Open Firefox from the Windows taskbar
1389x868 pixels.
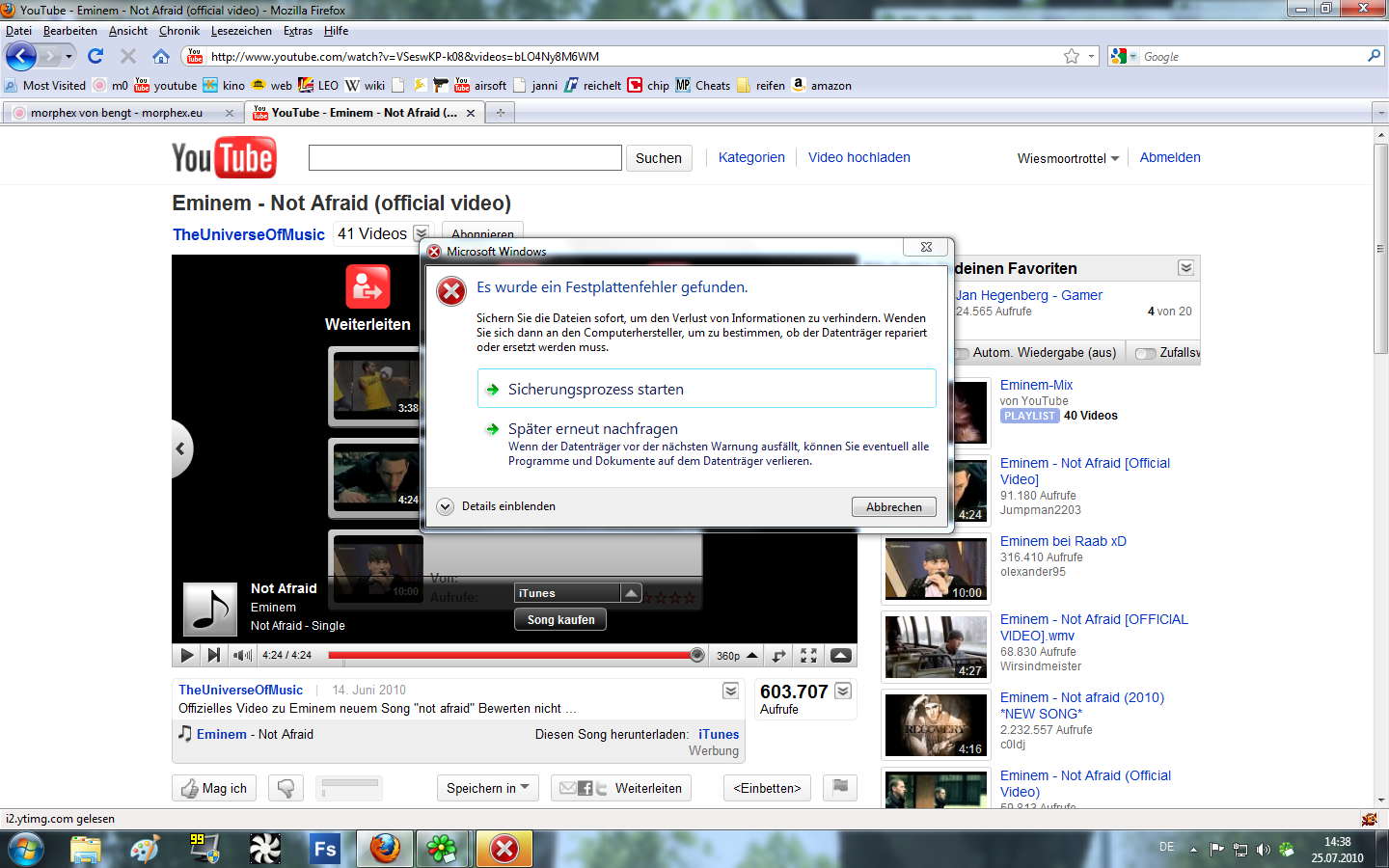[x=385, y=849]
